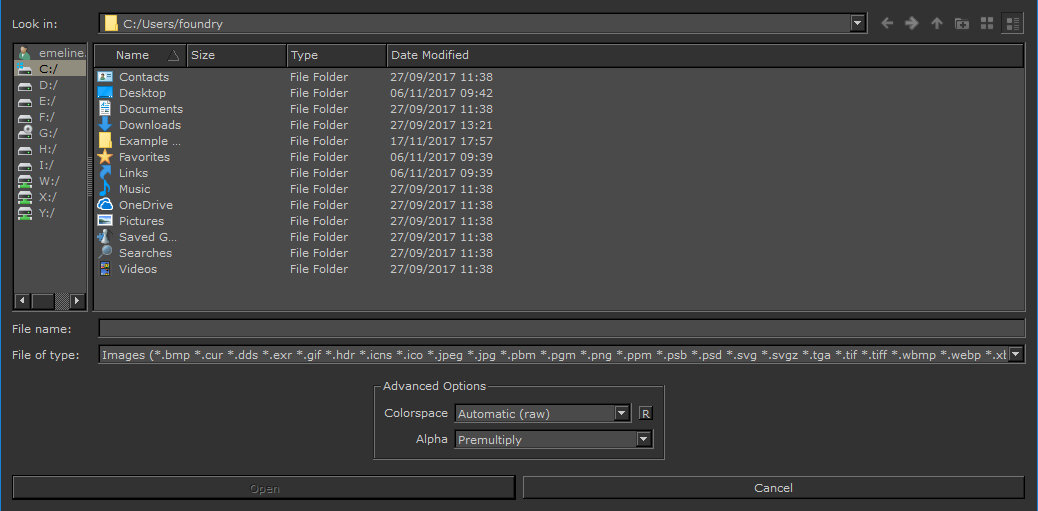The height and width of the screenshot is (511, 1038).
Task: Switch to detailed list view
Action: click(1012, 23)
